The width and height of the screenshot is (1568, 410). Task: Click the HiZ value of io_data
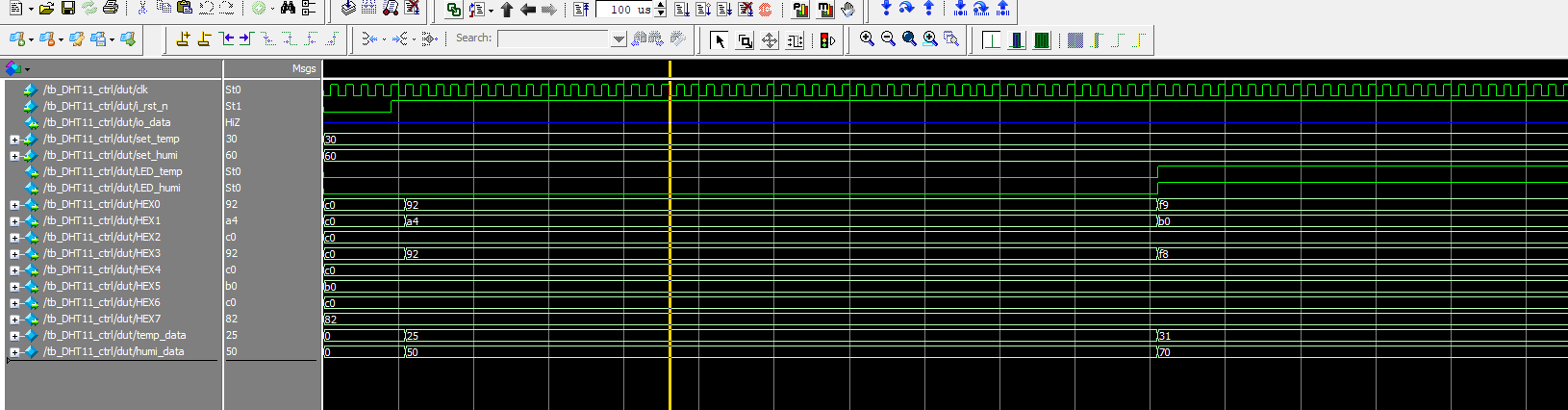pyautogui.click(x=233, y=122)
